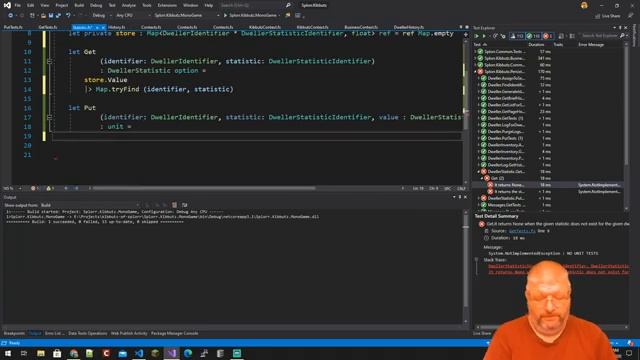640x360 pixels.
Task: Click the Live Share button
Action: tap(608, 16)
